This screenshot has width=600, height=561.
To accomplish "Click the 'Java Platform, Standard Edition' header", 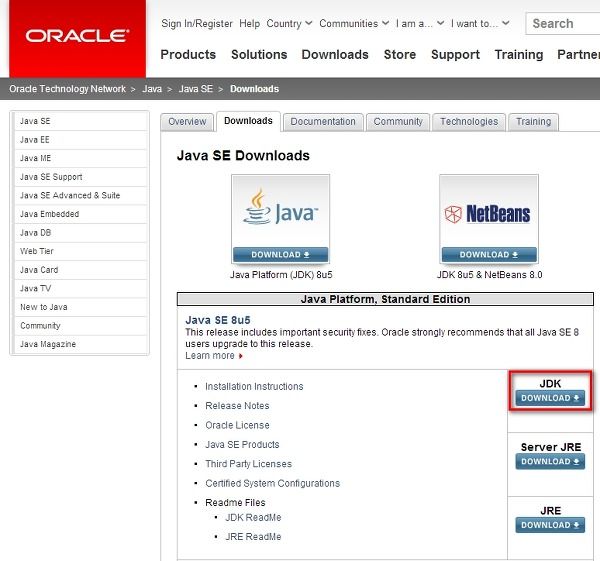I will [385, 299].
